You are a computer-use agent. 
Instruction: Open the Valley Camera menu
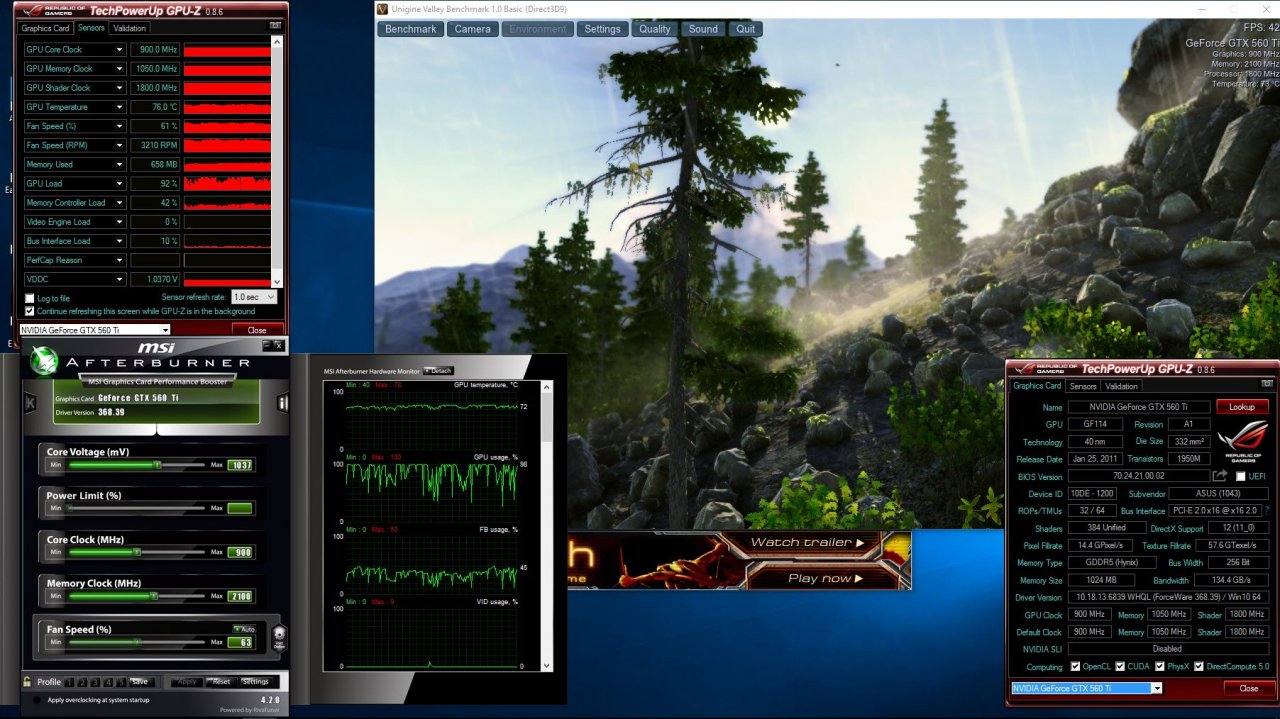coord(473,29)
